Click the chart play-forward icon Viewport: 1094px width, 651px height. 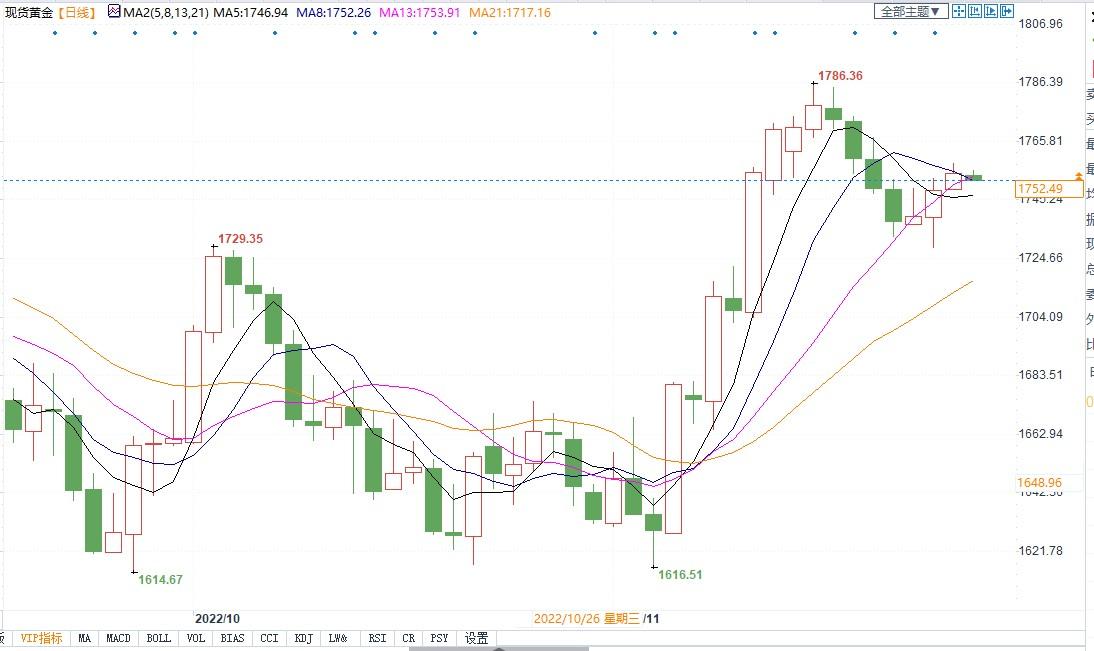point(991,10)
